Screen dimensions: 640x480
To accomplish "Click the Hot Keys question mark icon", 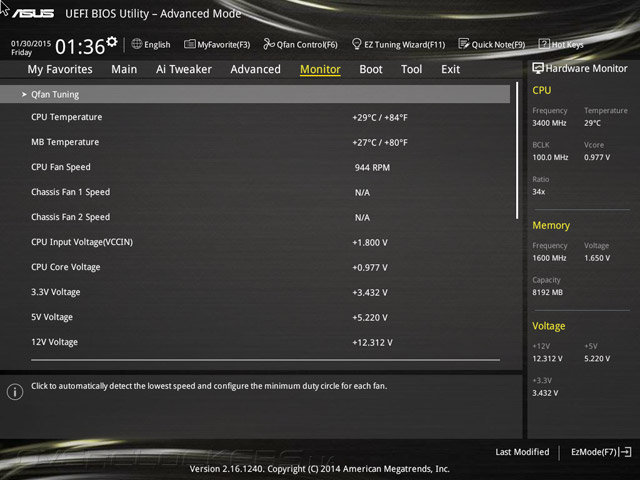I will coord(544,44).
